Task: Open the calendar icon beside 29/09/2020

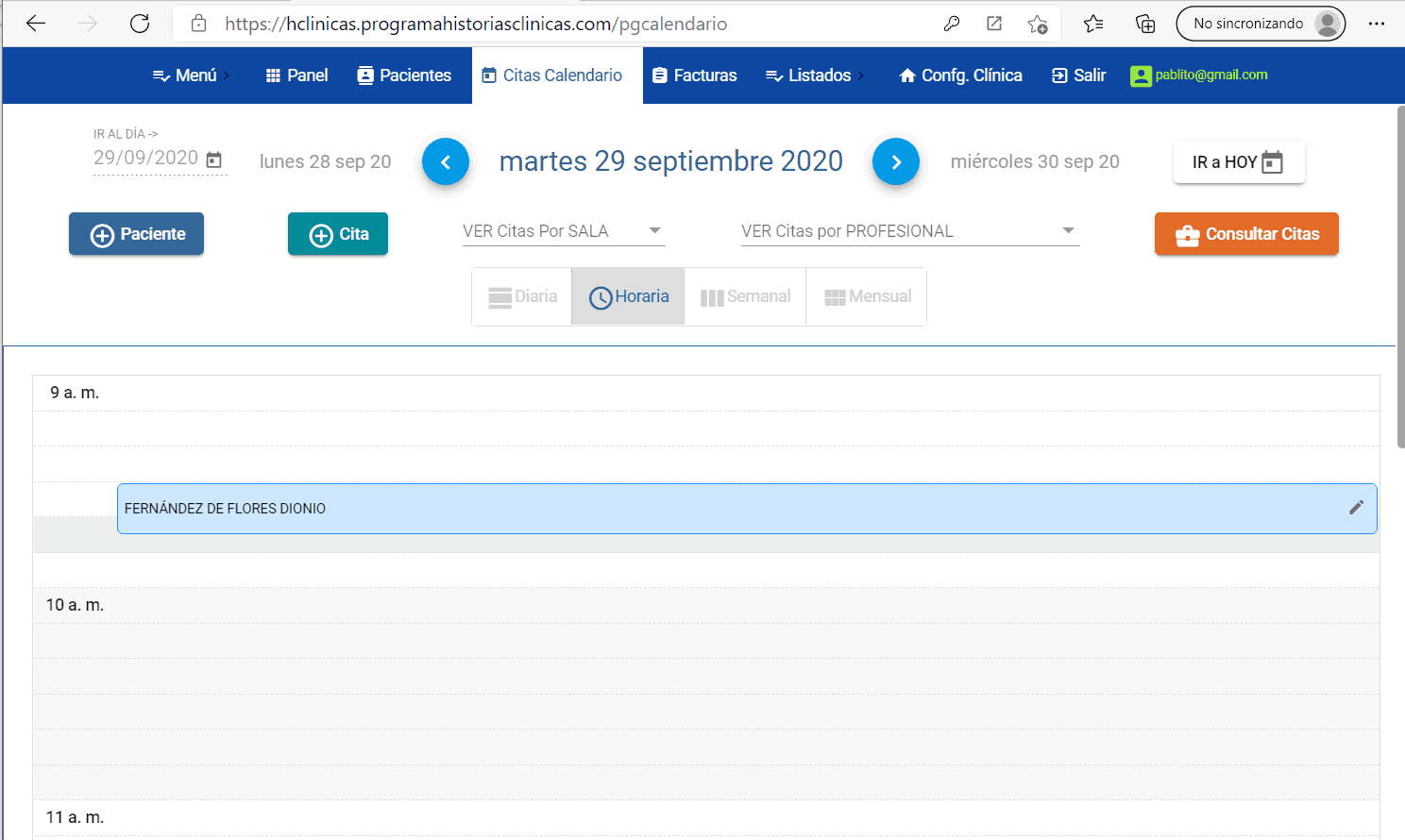Action: point(215,160)
